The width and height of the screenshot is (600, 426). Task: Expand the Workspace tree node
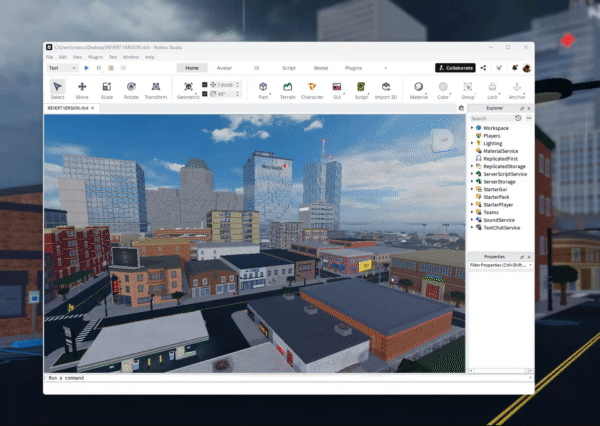pyautogui.click(x=472, y=128)
